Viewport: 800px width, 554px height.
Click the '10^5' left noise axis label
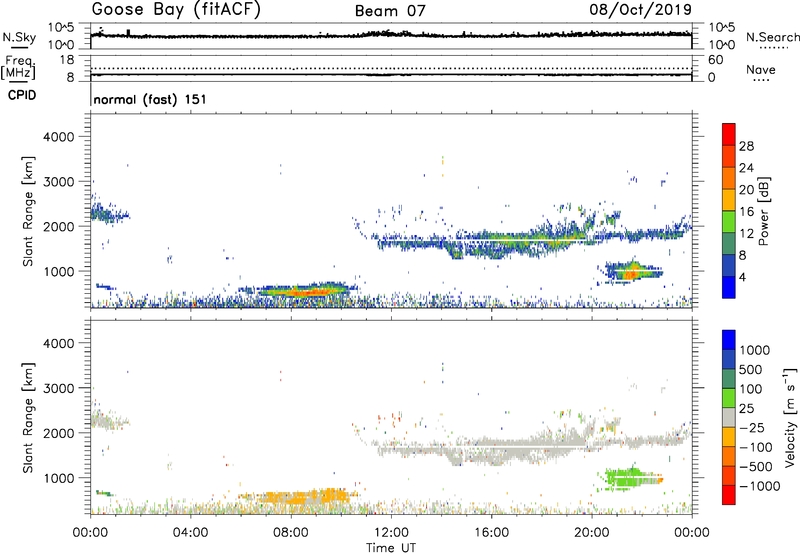[61, 27]
